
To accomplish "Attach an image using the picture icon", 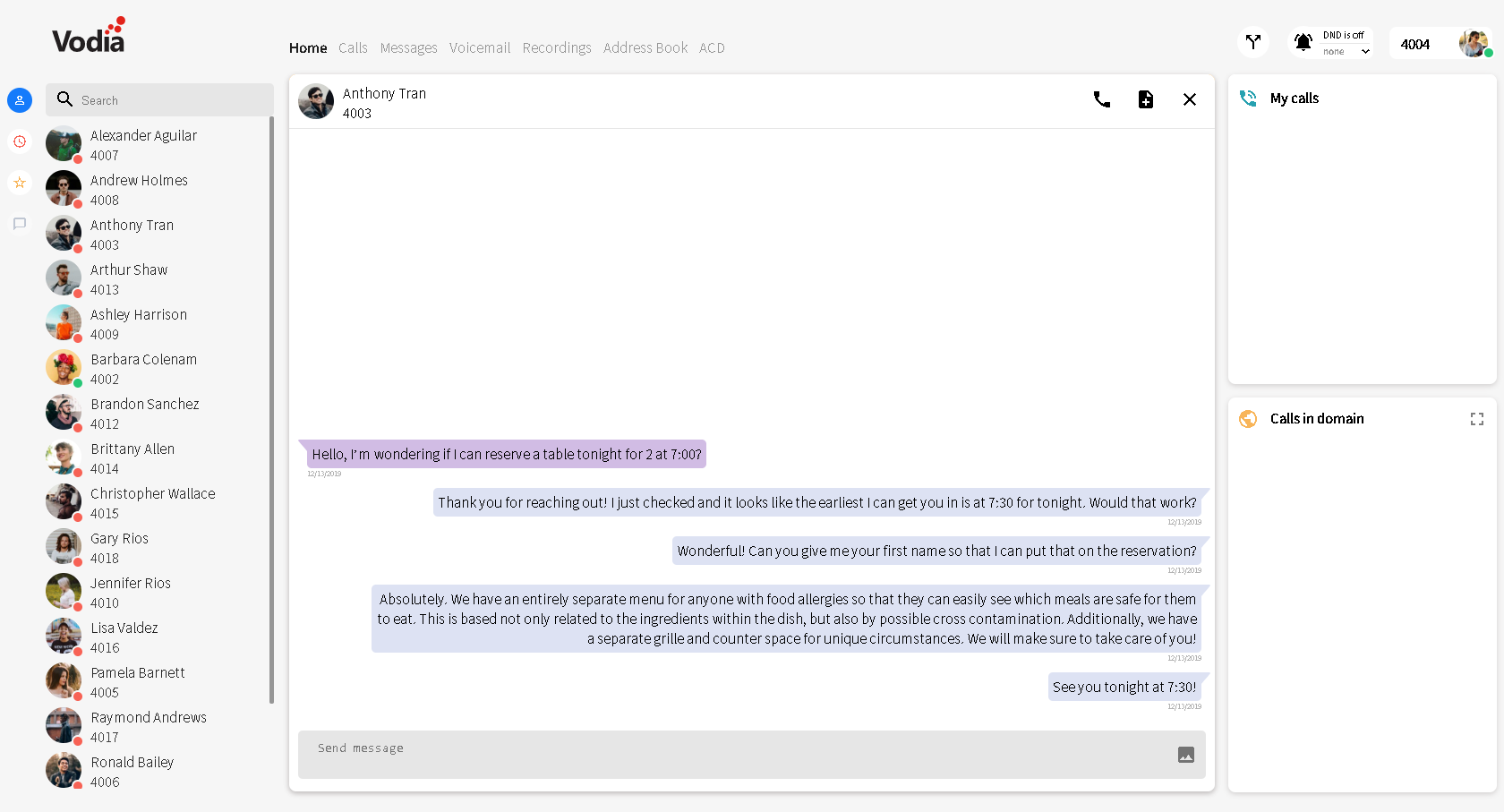I will coord(1186,755).
